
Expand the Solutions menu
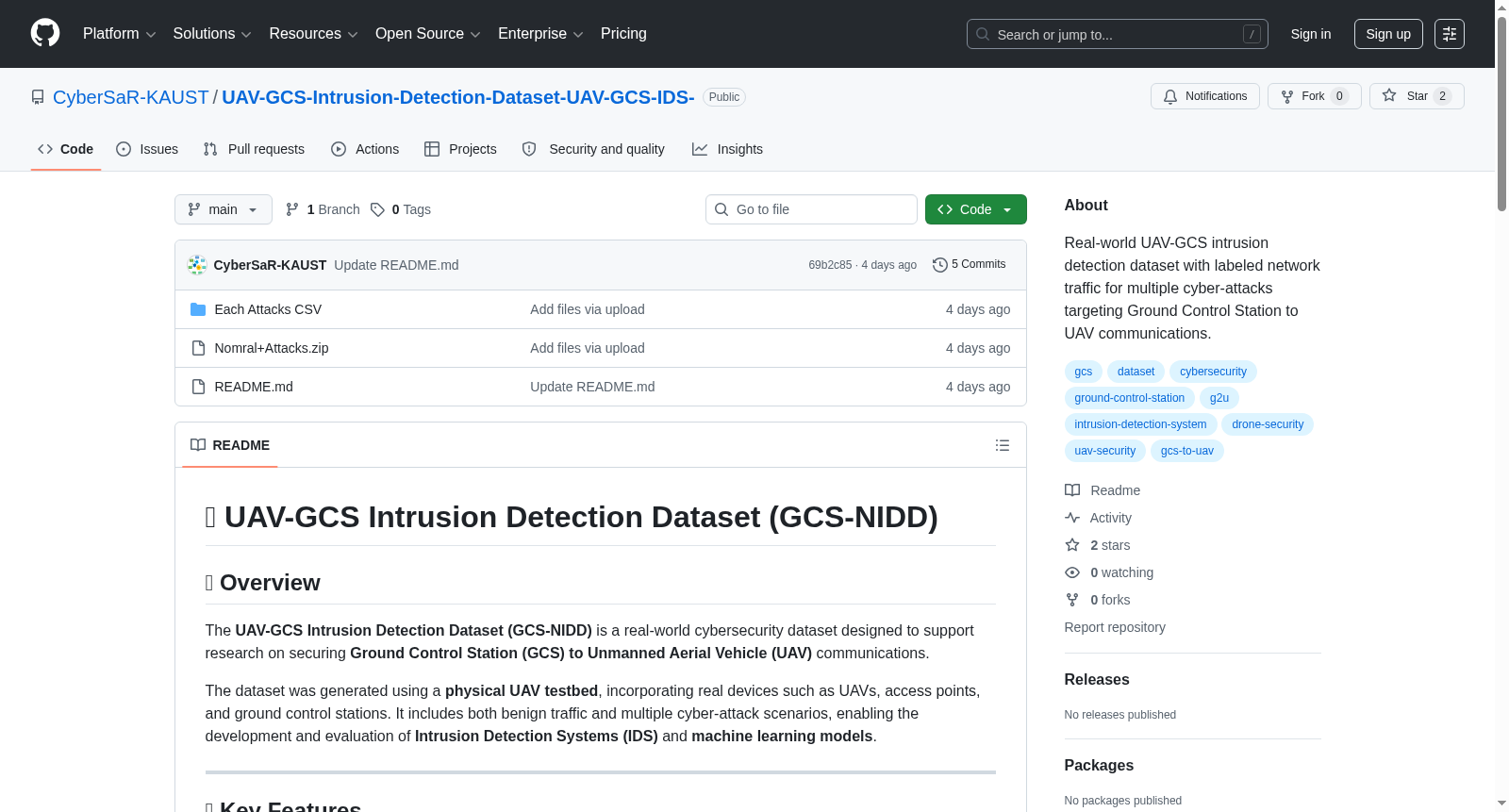pyautogui.click(x=212, y=34)
